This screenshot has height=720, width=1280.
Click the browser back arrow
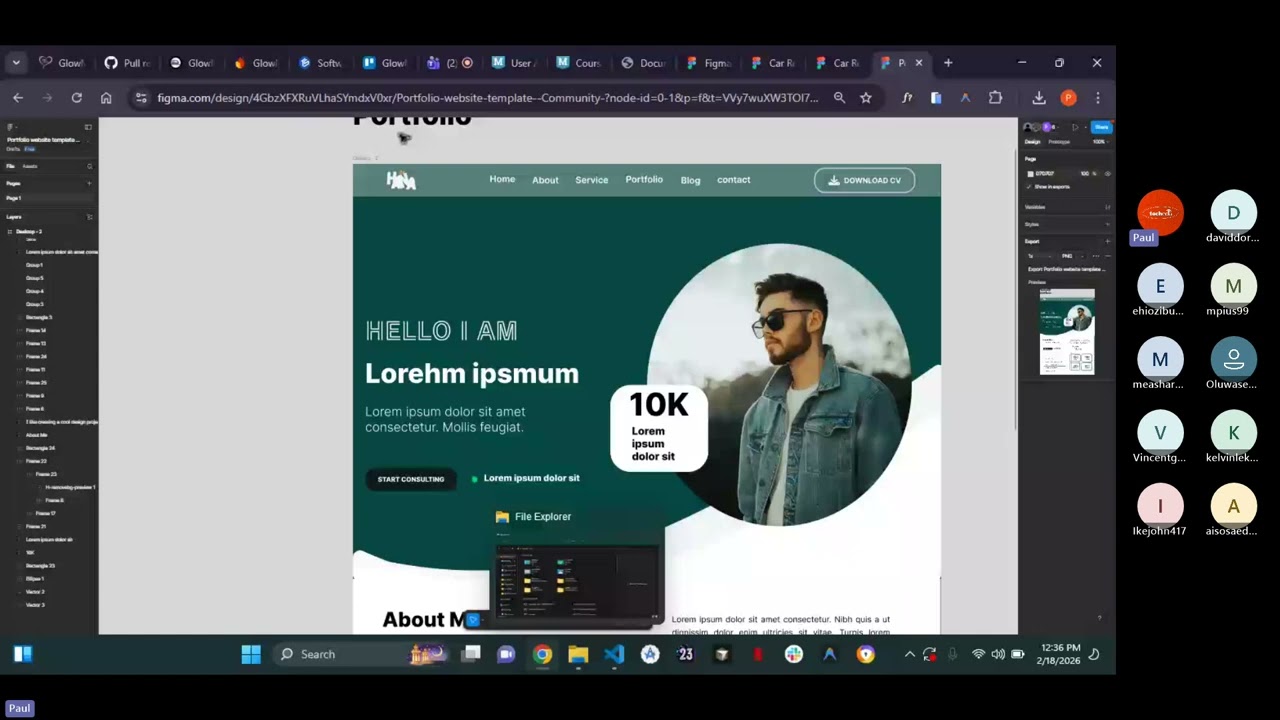[x=18, y=97]
